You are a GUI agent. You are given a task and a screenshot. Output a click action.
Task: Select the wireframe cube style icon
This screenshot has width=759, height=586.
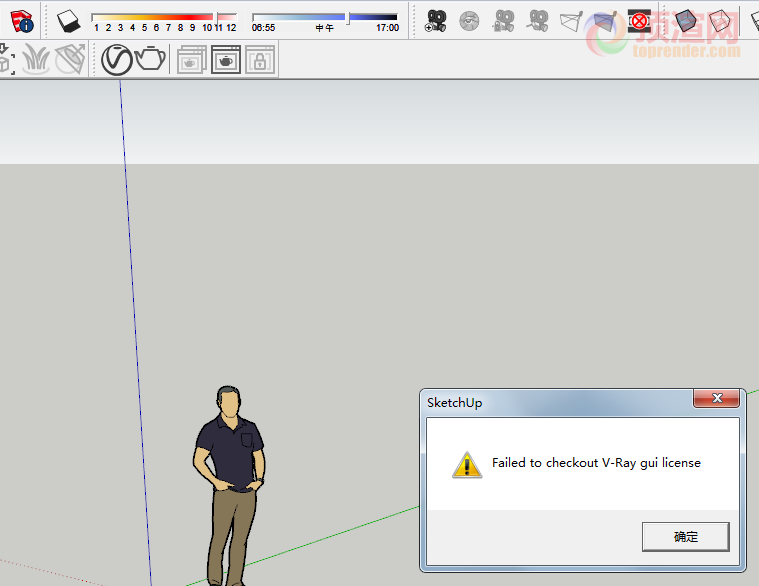pos(720,21)
